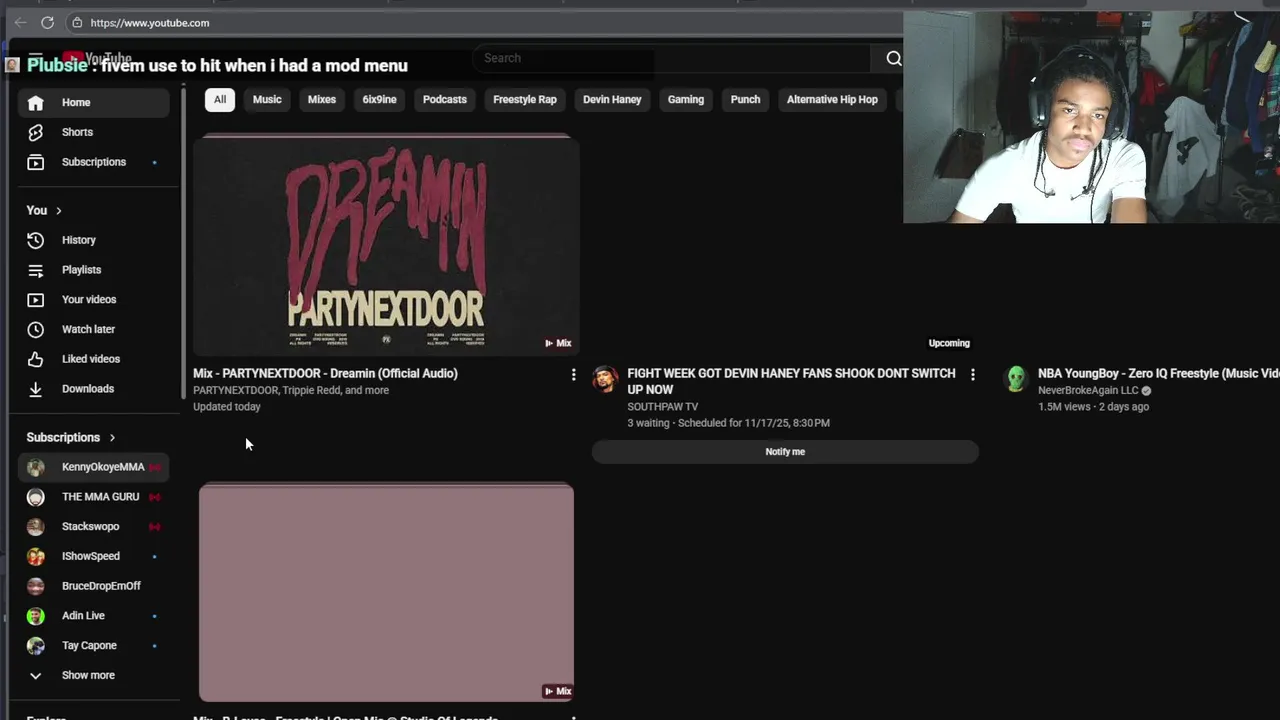Go back in browser
The width and height of the screenshot is (1280, 720).
(20, 22)
